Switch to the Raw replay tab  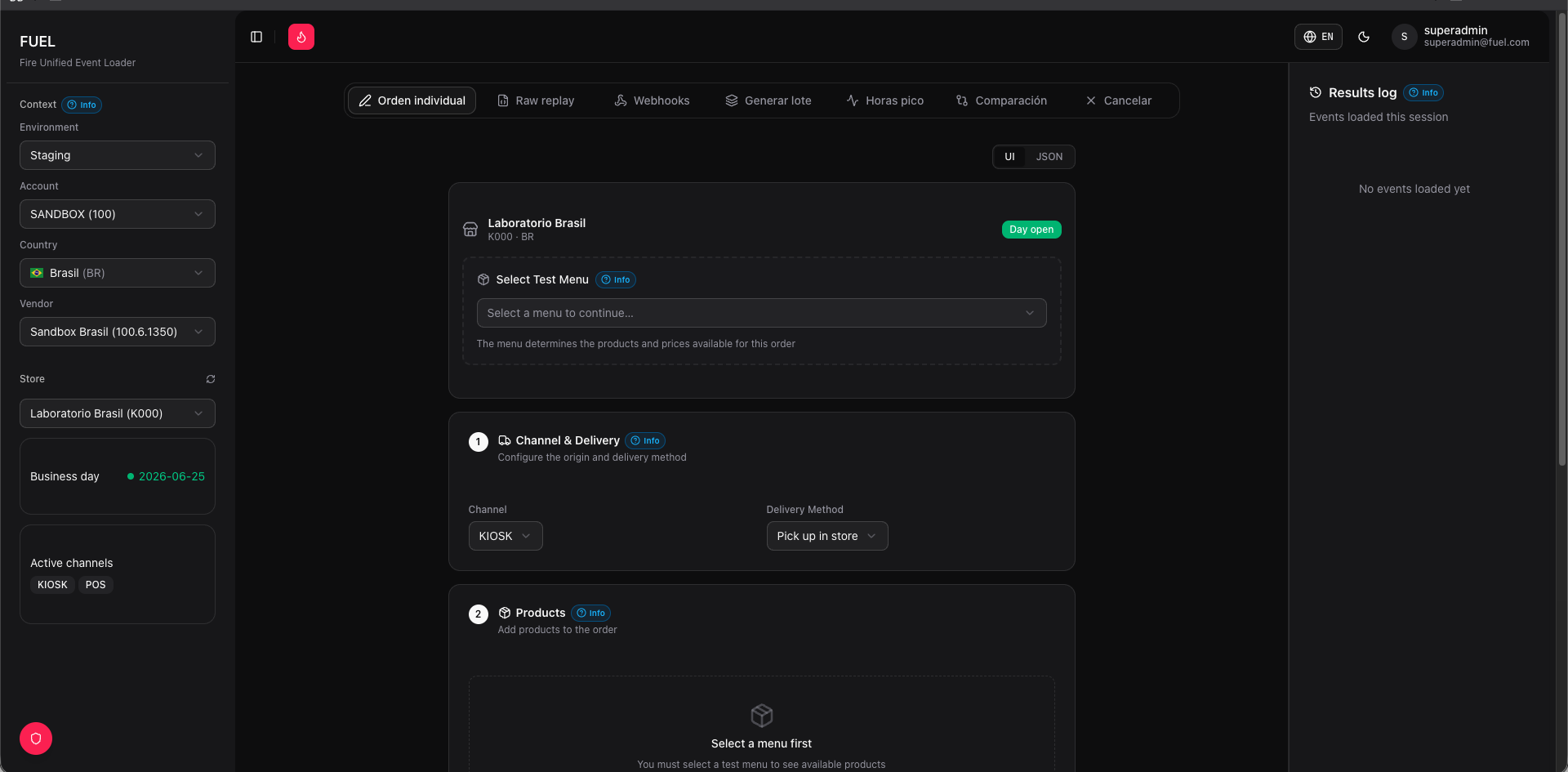[536, 100]
